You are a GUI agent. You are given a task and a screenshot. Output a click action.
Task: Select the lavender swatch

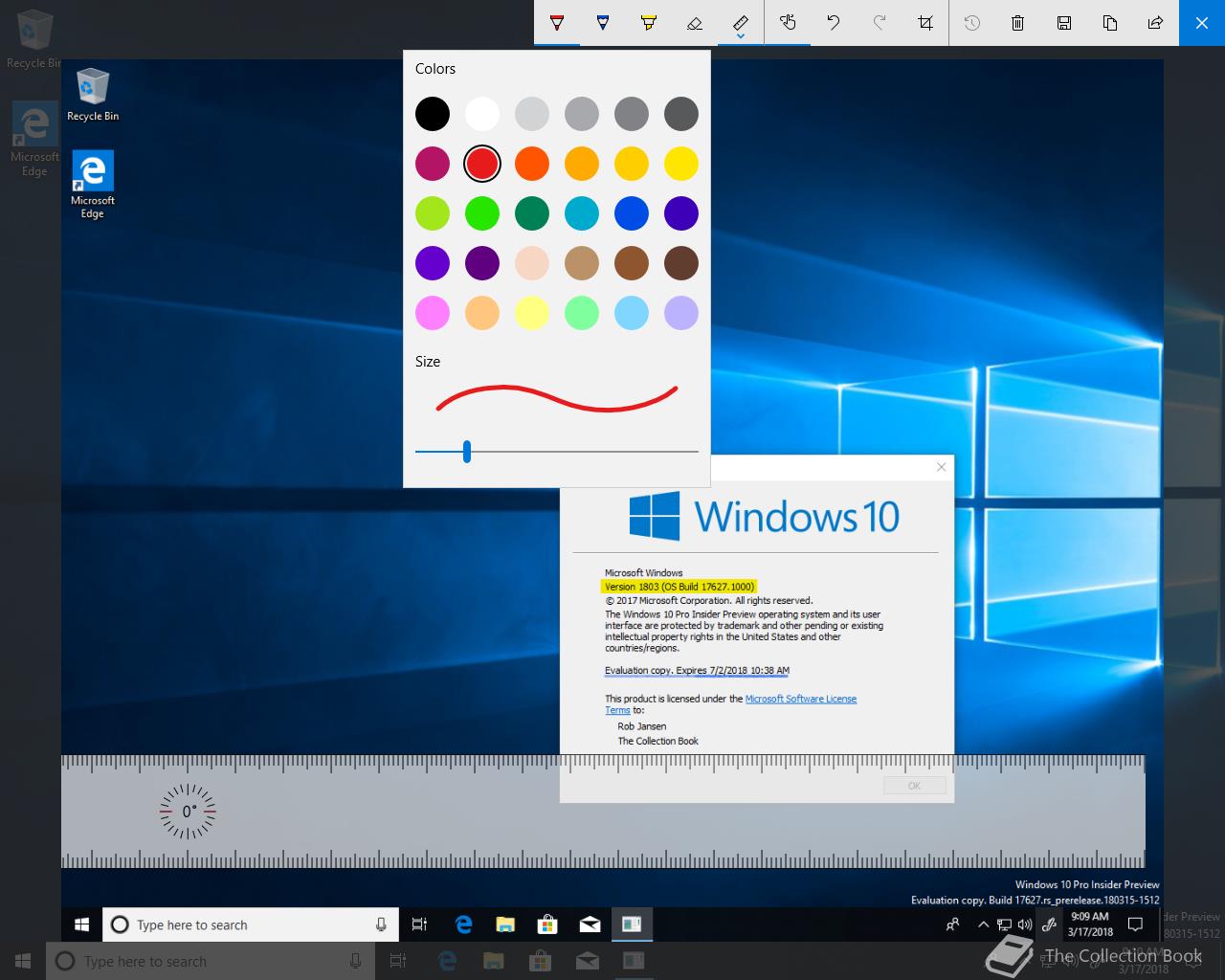[681, 313]
